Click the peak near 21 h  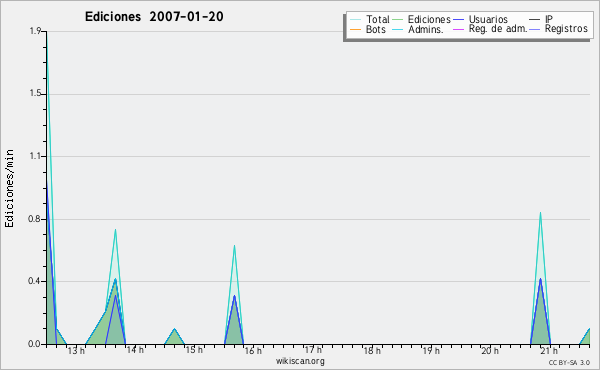pyautogui.click(x=540, y=213)
